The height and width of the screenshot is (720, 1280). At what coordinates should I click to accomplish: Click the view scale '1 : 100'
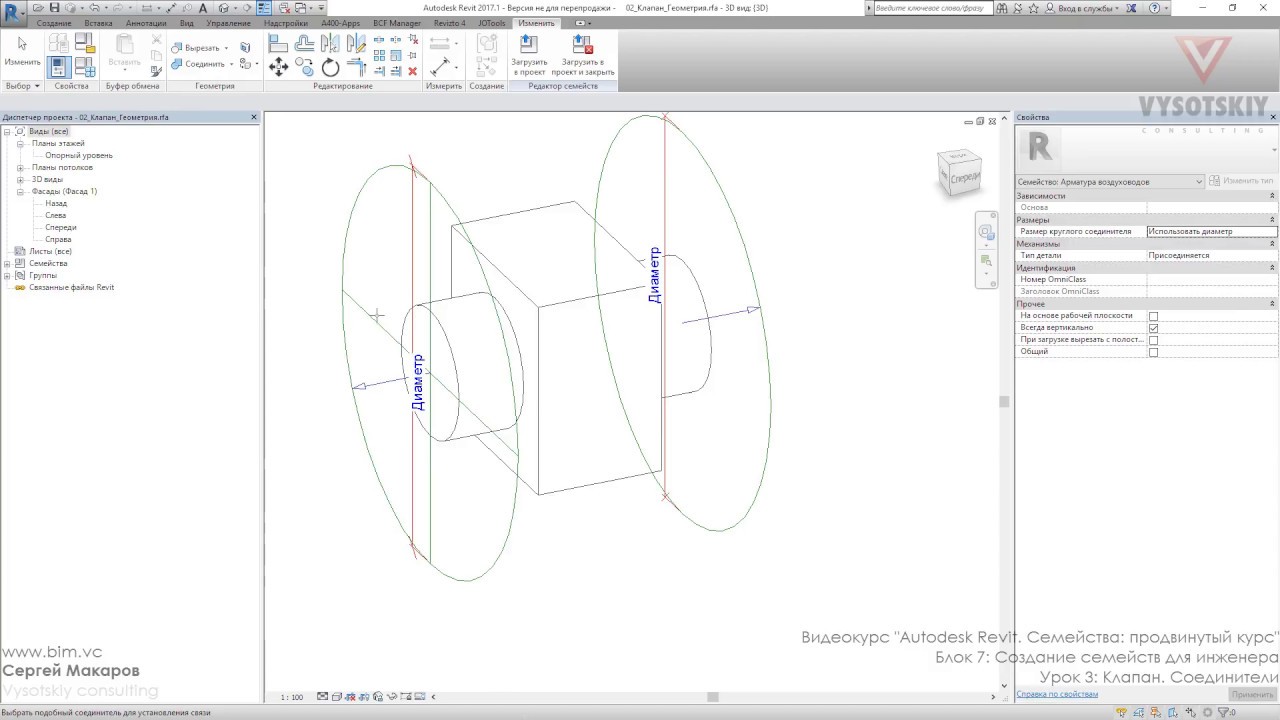(292, 697)
